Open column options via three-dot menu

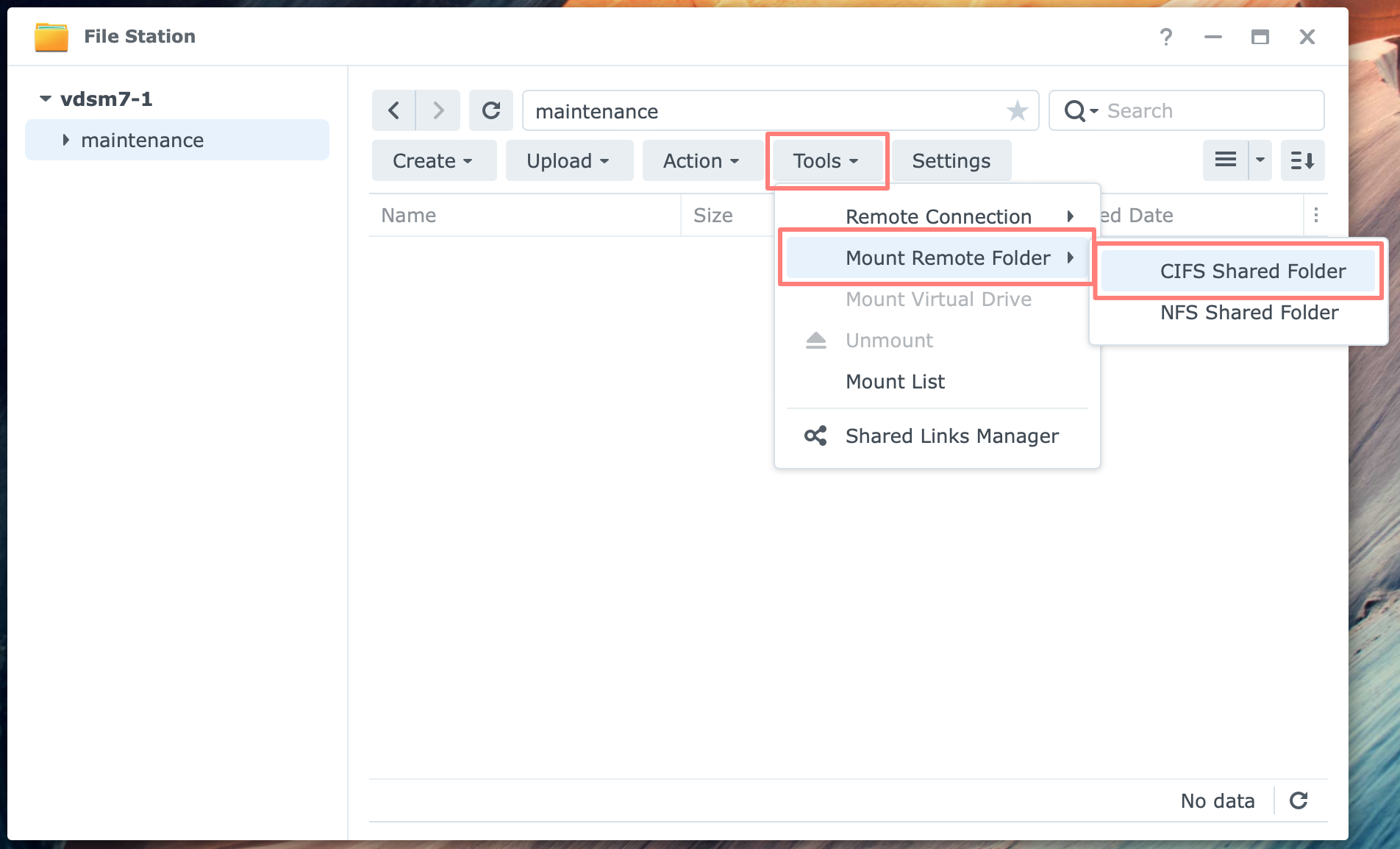1316,215
